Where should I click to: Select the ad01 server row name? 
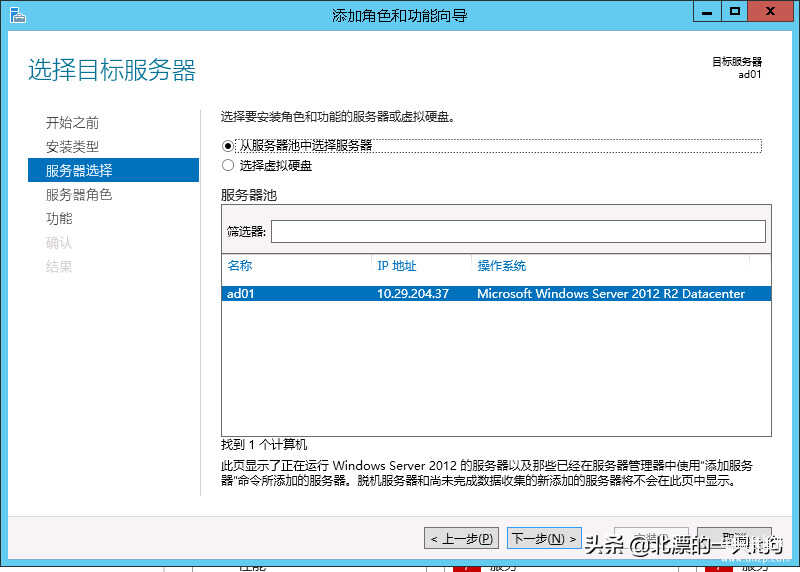click(240, 293)
